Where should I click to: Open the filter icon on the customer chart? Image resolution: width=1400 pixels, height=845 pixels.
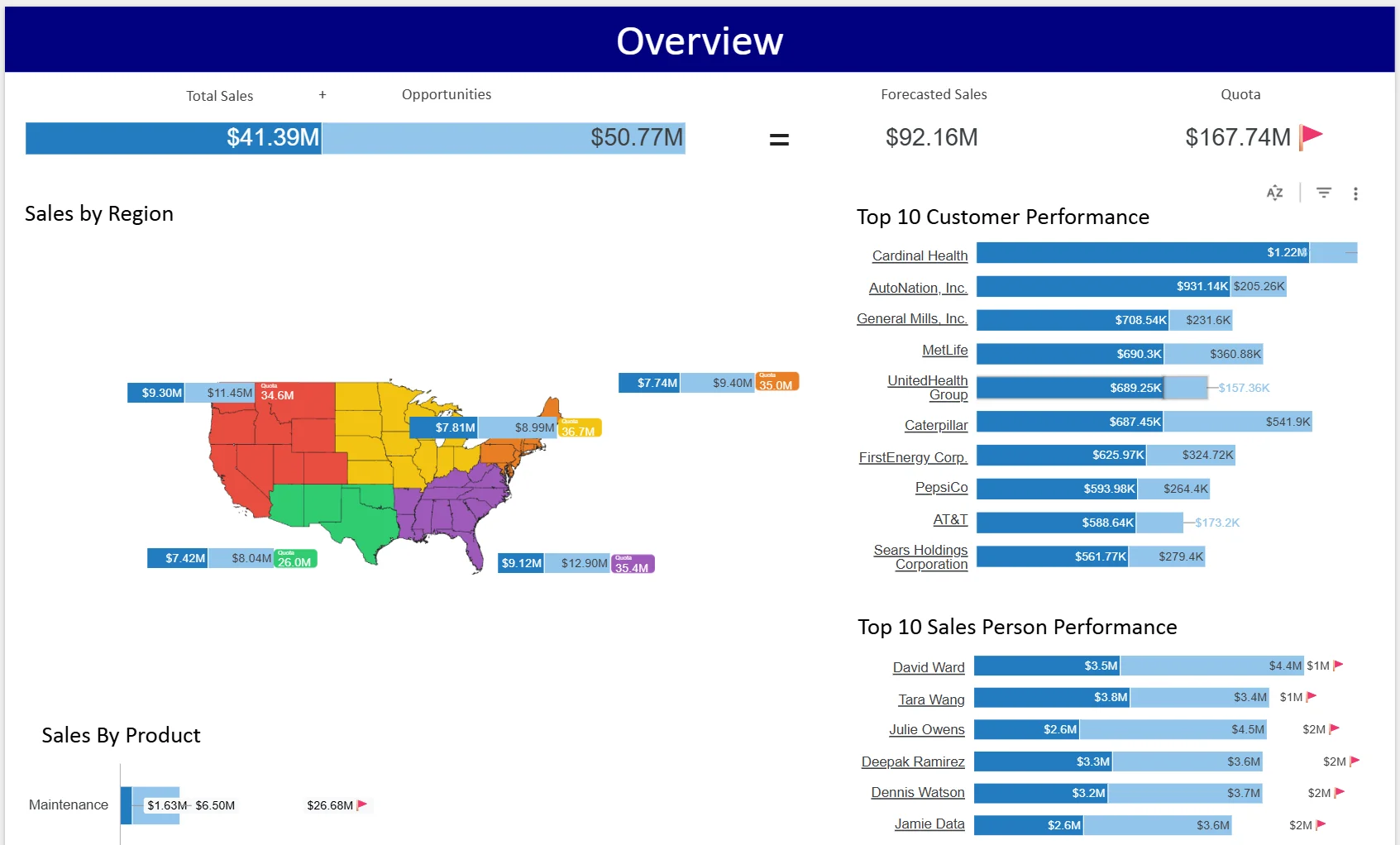tap(1324, 193)
